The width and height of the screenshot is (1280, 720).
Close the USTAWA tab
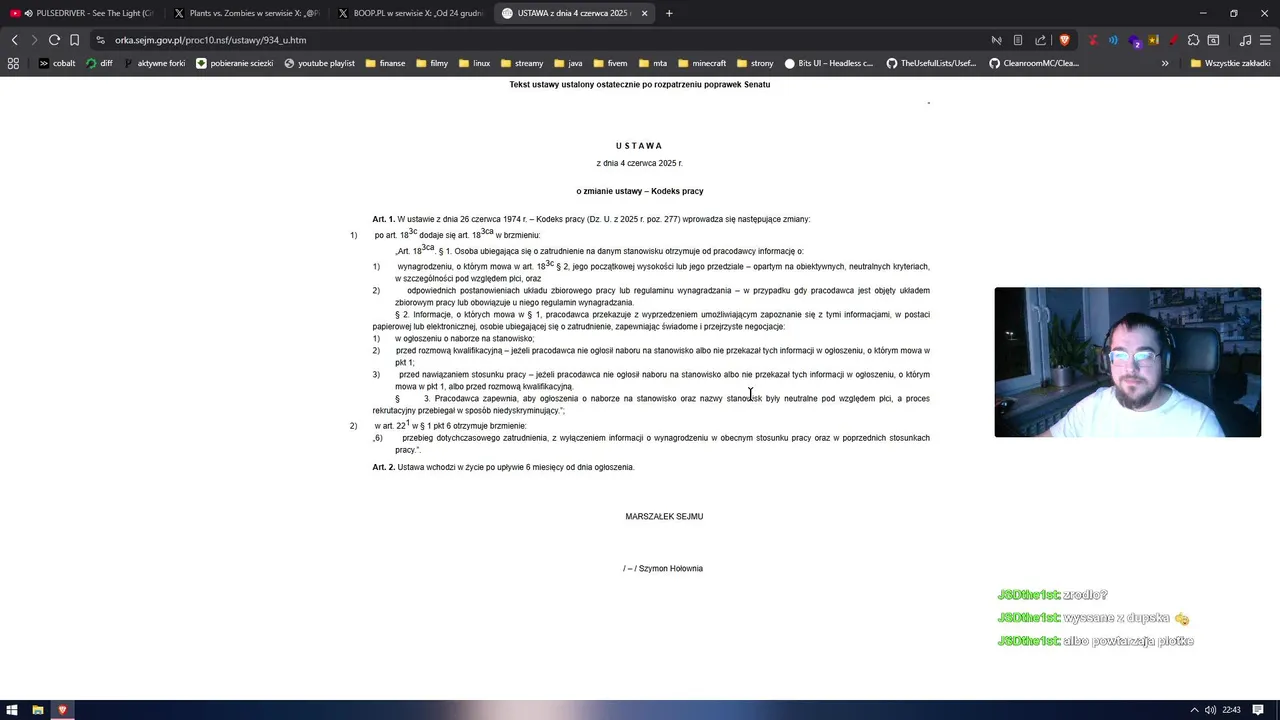click(644, 13)
